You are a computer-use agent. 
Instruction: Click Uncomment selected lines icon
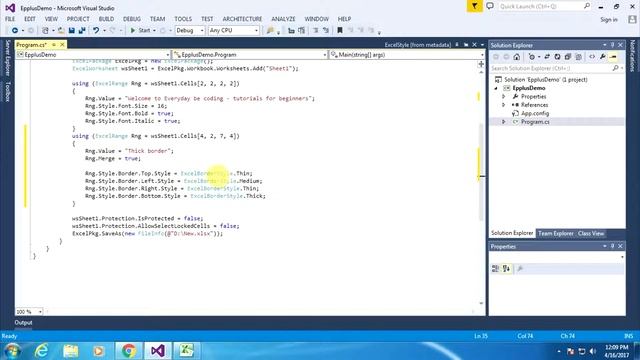coord(326,30)
